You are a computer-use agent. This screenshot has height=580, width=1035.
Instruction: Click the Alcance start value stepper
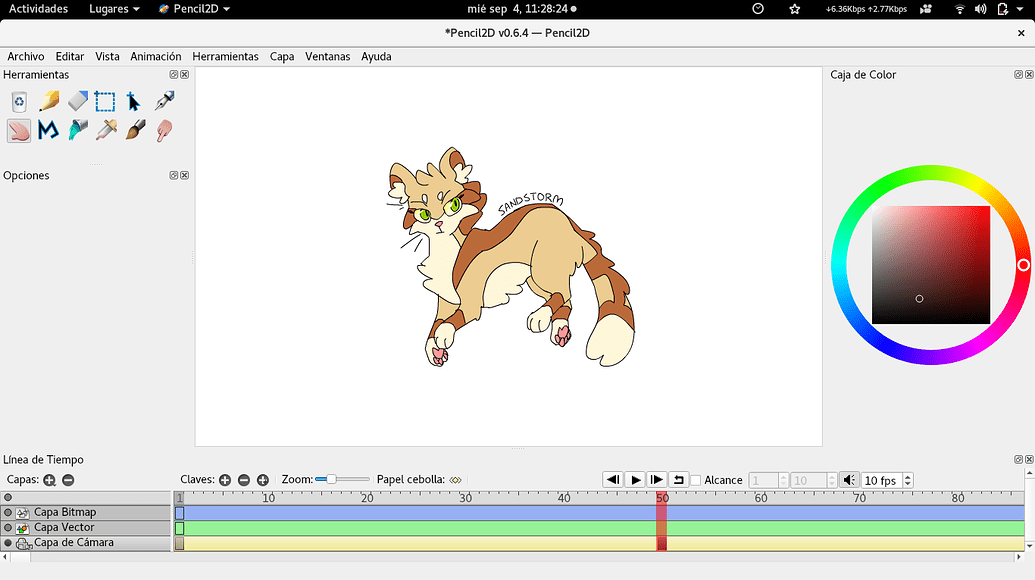(x=783, y=480)
